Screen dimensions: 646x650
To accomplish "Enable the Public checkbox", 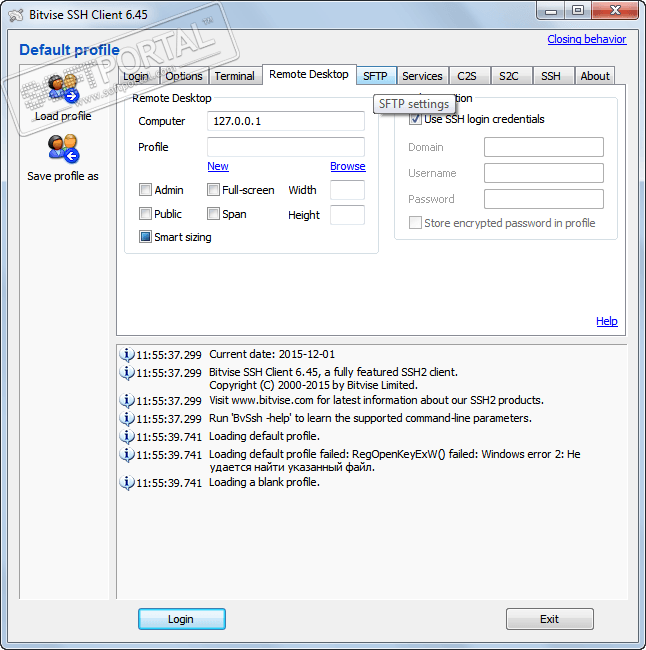I will point(145,214).
